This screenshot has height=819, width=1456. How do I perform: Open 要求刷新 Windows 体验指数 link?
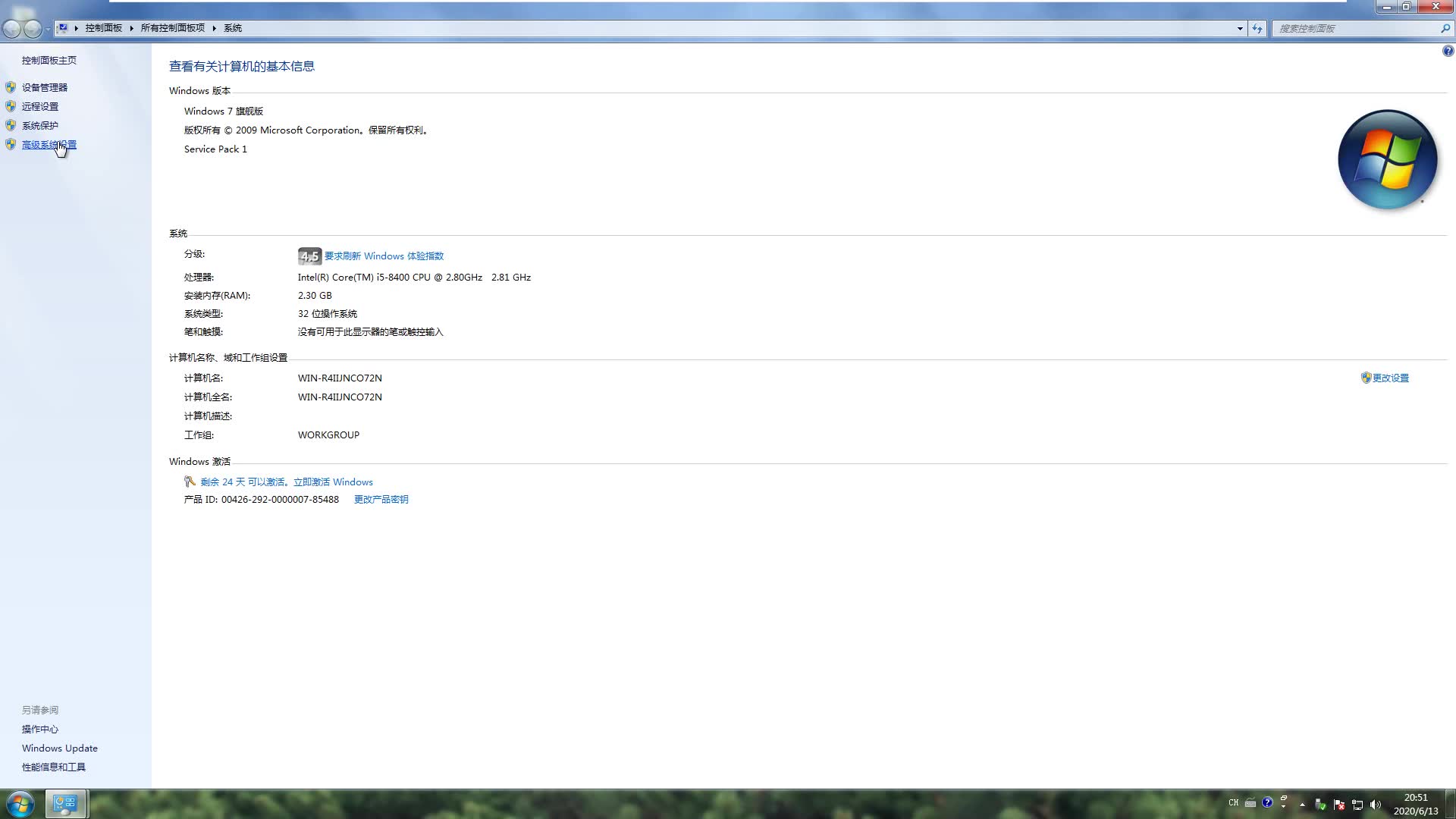(384, 256)
